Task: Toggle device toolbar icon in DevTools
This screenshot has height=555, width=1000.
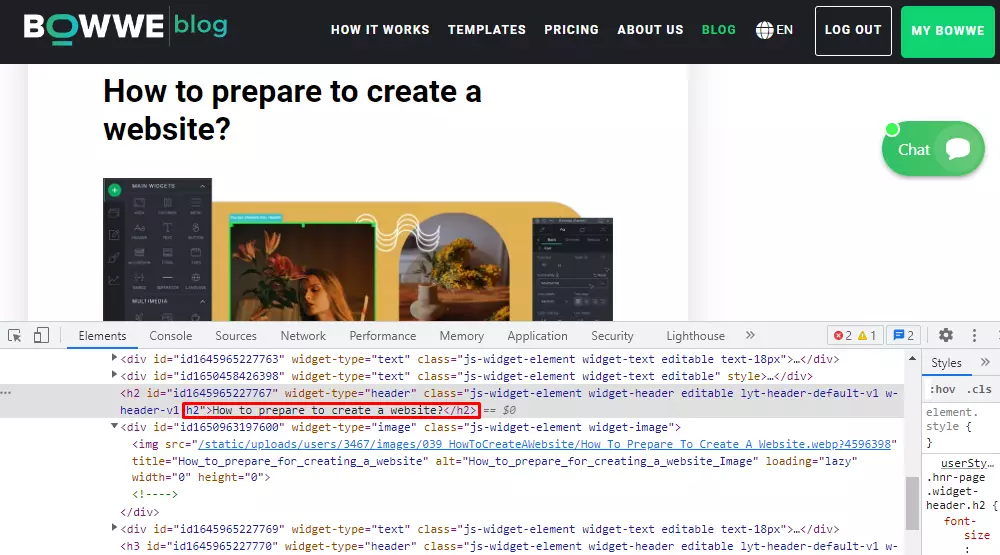Action: (x=41, y=336)
